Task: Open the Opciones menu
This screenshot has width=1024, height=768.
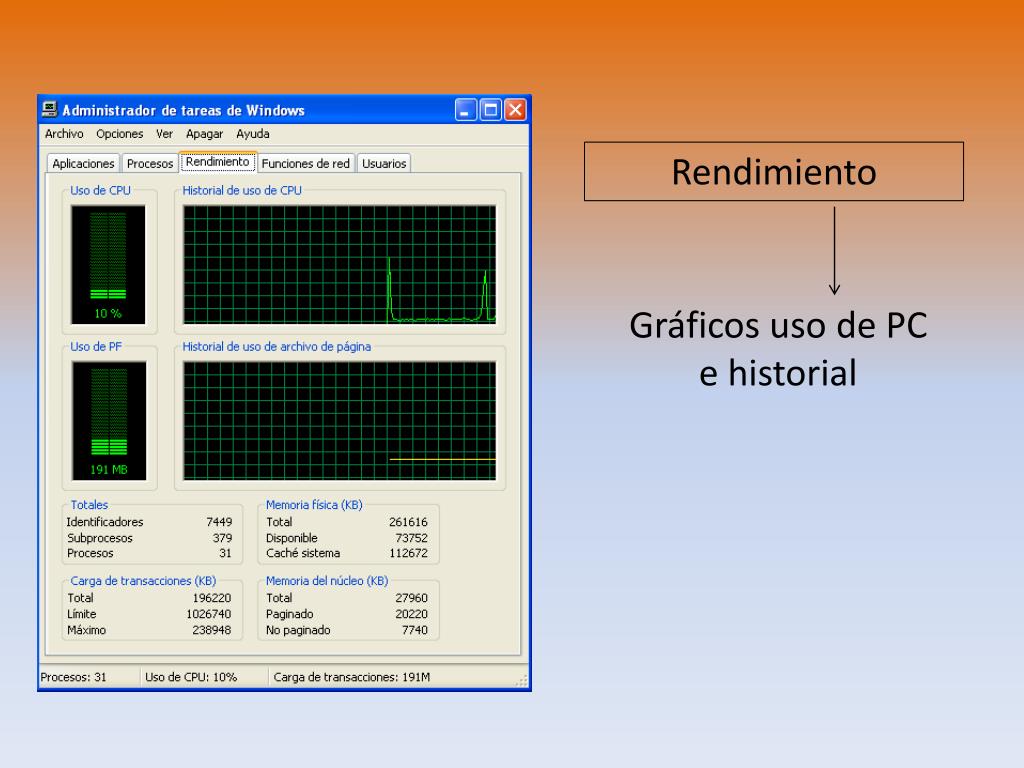Action: click(120, 134)
